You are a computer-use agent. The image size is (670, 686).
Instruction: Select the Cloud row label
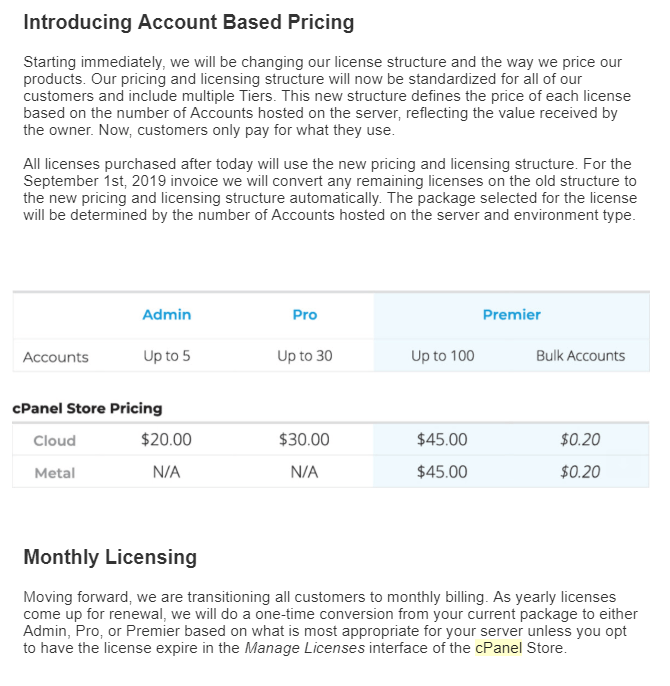54,441
